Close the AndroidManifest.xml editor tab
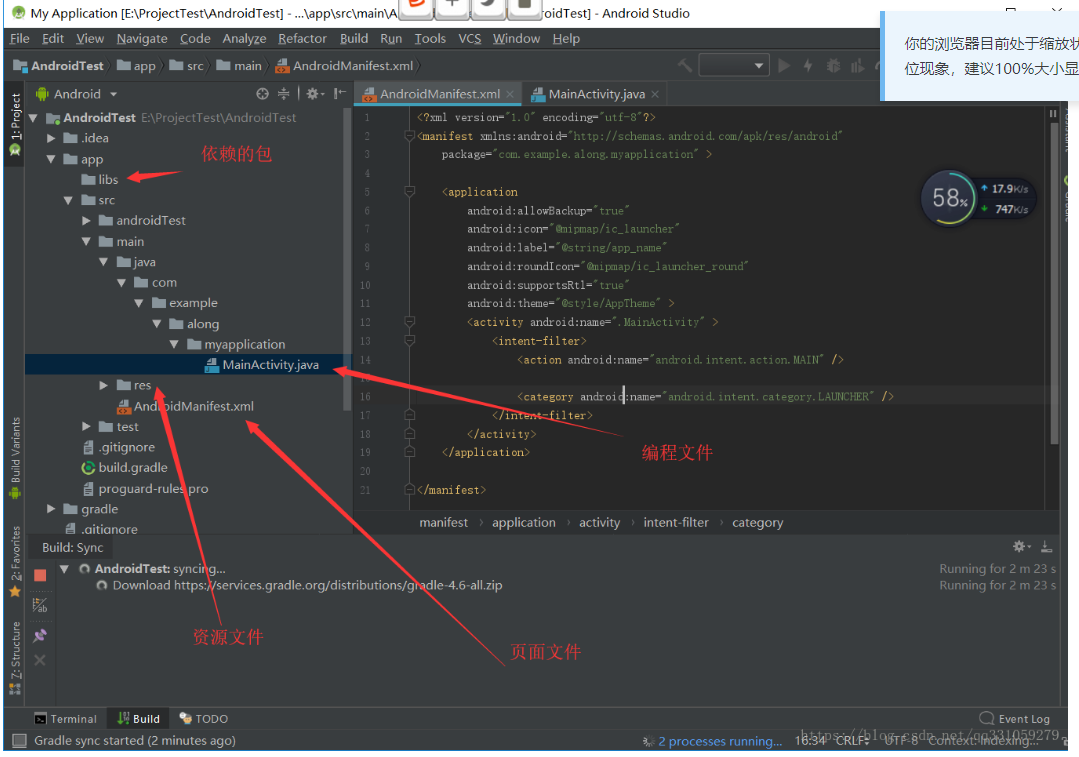 (x=510, y=94)
